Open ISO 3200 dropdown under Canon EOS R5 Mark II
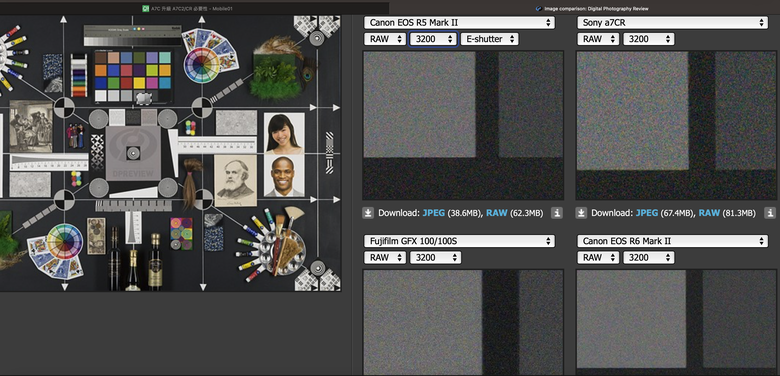The height and width of the screenshot is (376, 780). pos(433,39)
